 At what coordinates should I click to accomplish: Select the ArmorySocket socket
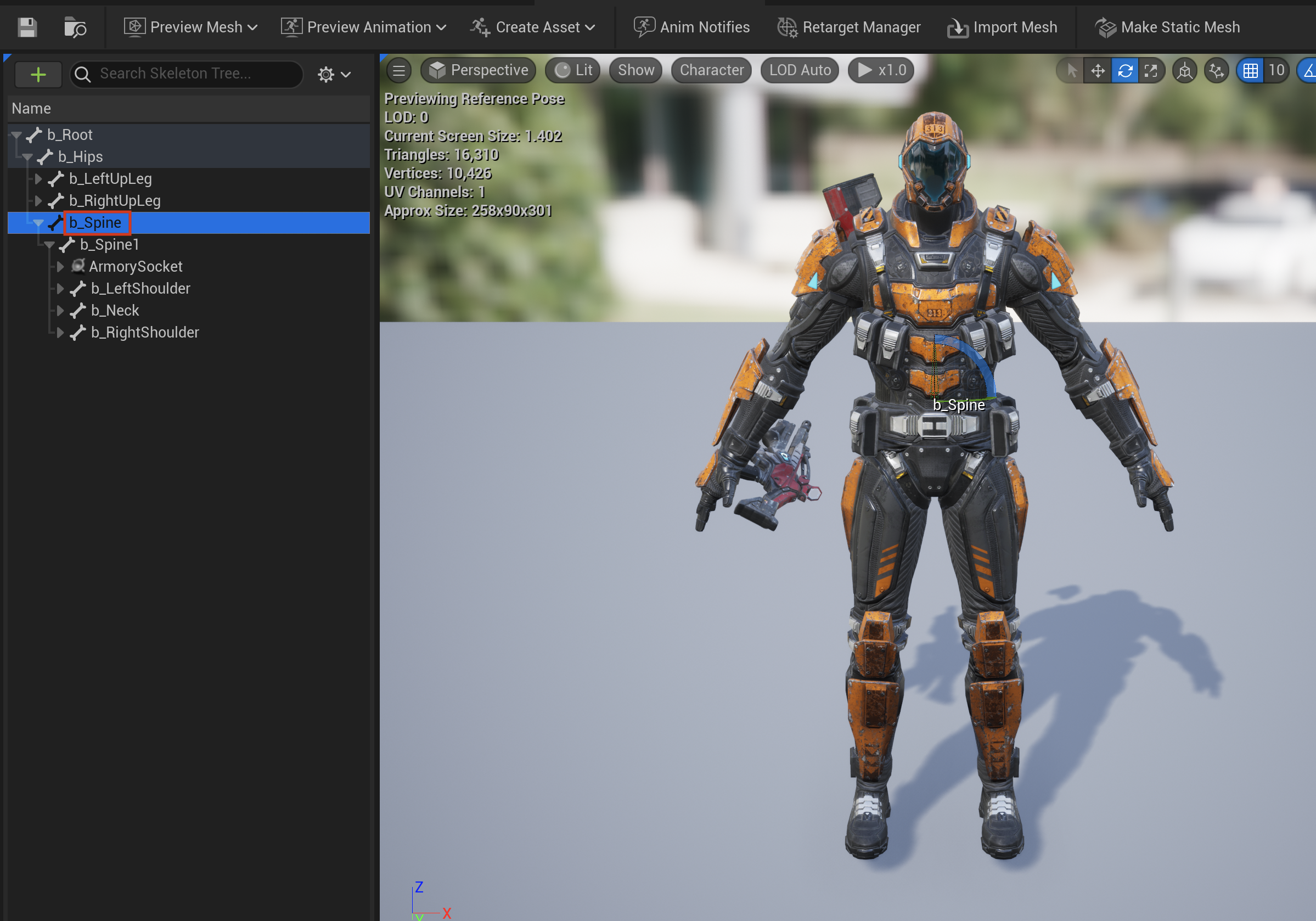click(188, 267)
